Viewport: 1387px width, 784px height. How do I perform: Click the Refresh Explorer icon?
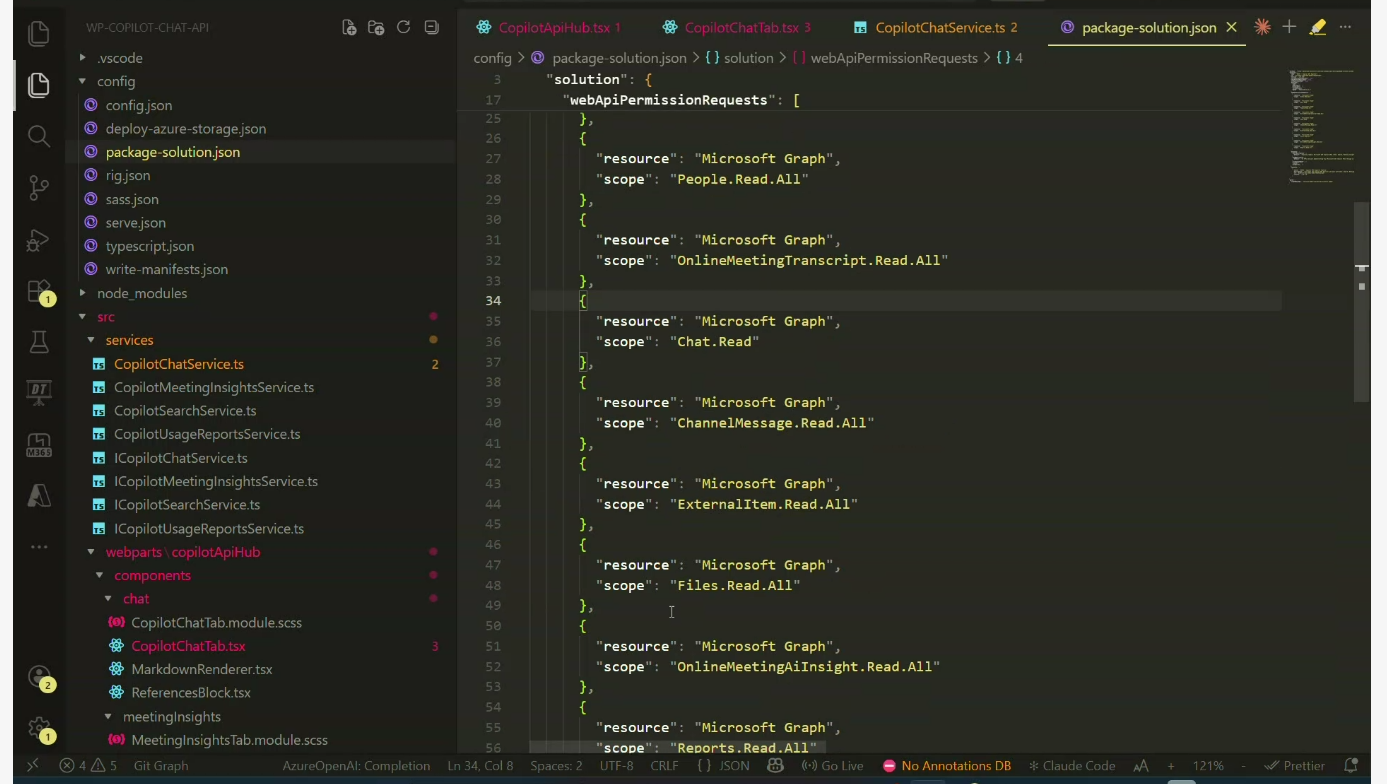[404, 28]
